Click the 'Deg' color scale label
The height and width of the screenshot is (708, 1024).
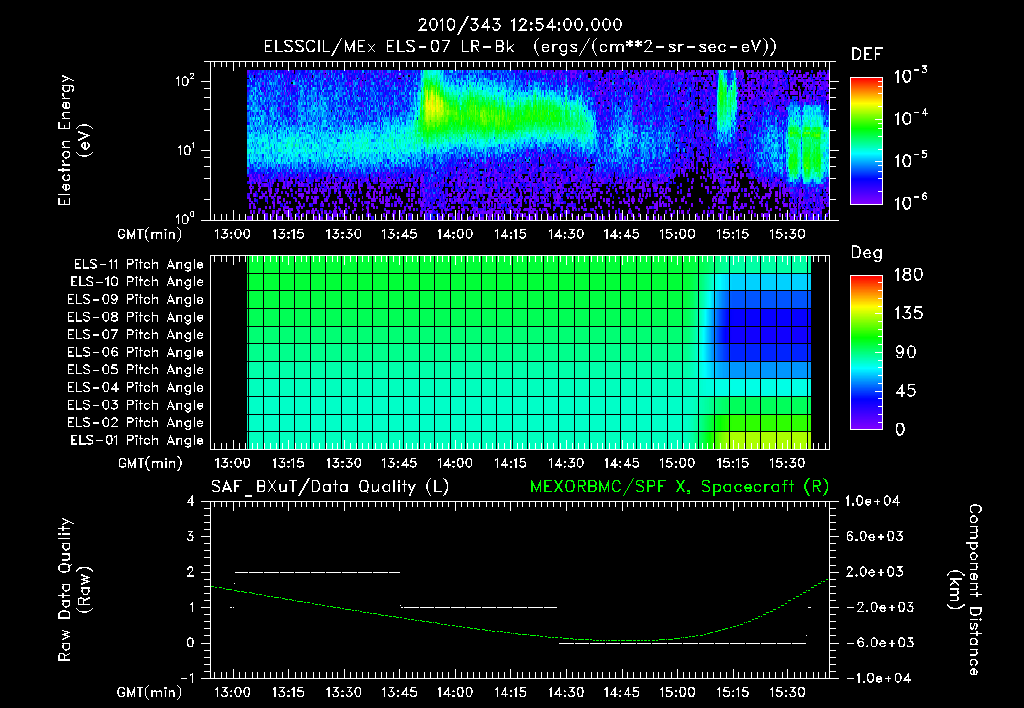pos(867,253)
